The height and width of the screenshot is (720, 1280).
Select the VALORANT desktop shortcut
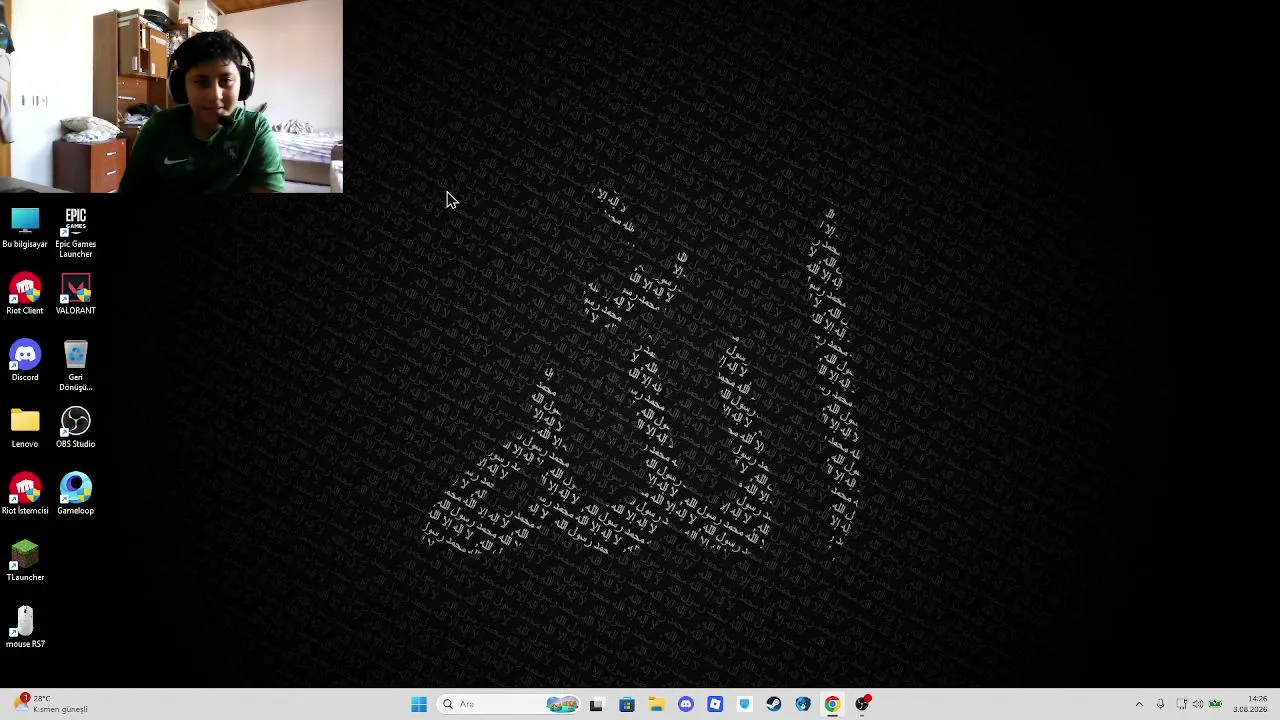76,295
